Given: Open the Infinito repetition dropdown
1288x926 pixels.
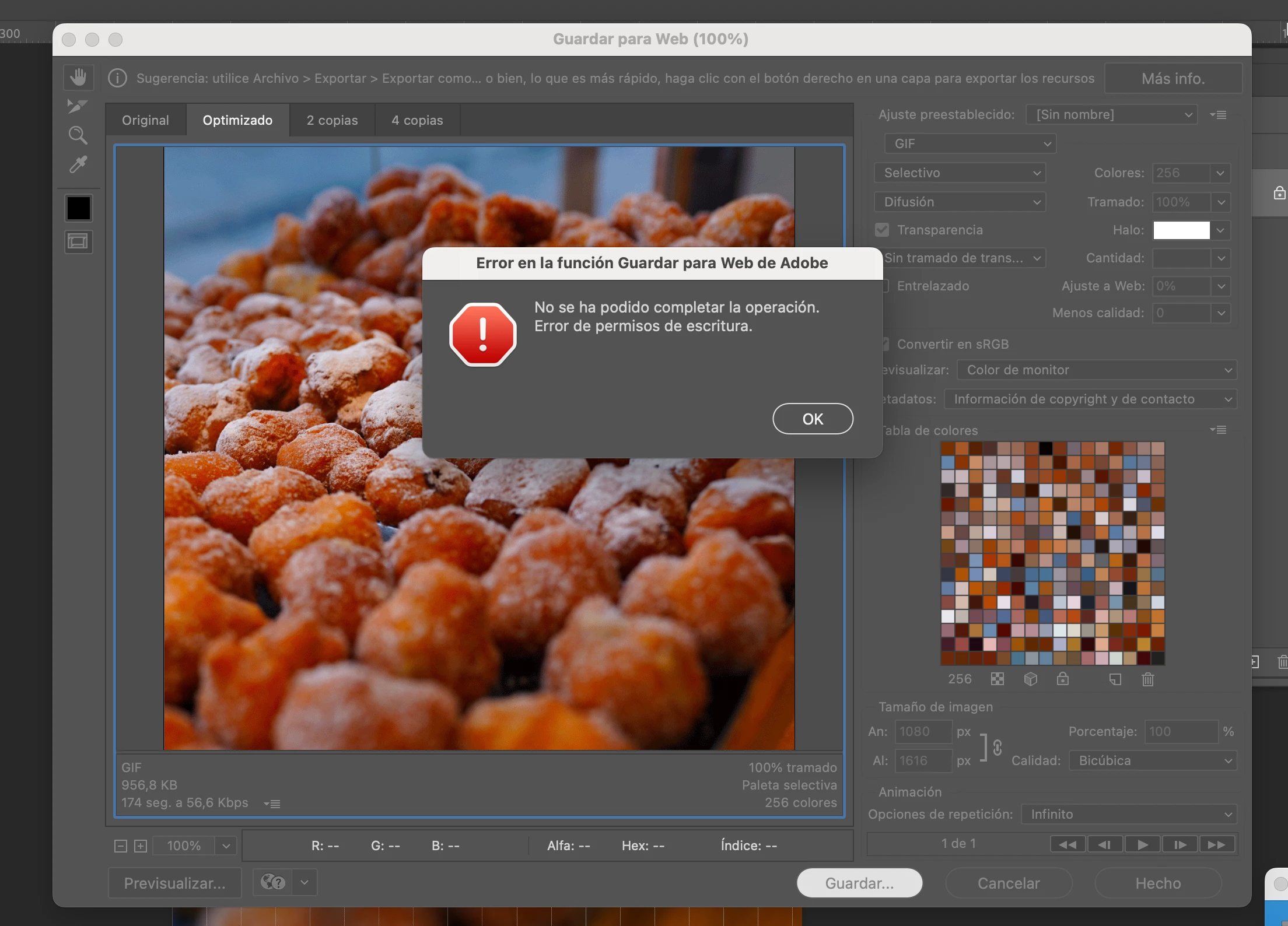Looking at the screenshot, I should pyautogui.click(x=1129, y=814).
